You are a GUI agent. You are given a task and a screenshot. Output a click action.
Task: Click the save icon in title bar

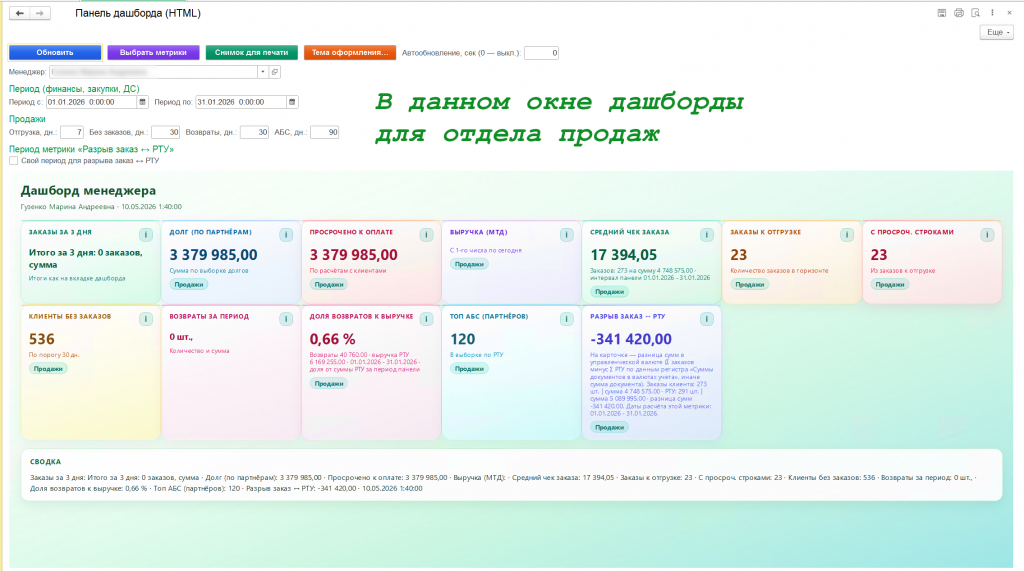pyautogui.click(x=942, y=12)
